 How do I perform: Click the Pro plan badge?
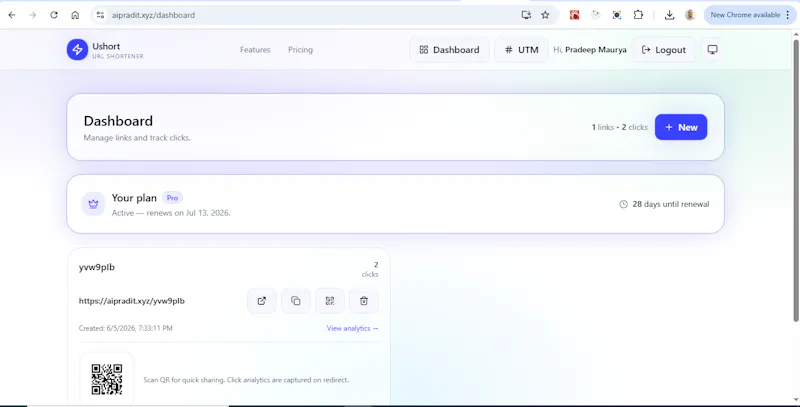click(172, 198)
